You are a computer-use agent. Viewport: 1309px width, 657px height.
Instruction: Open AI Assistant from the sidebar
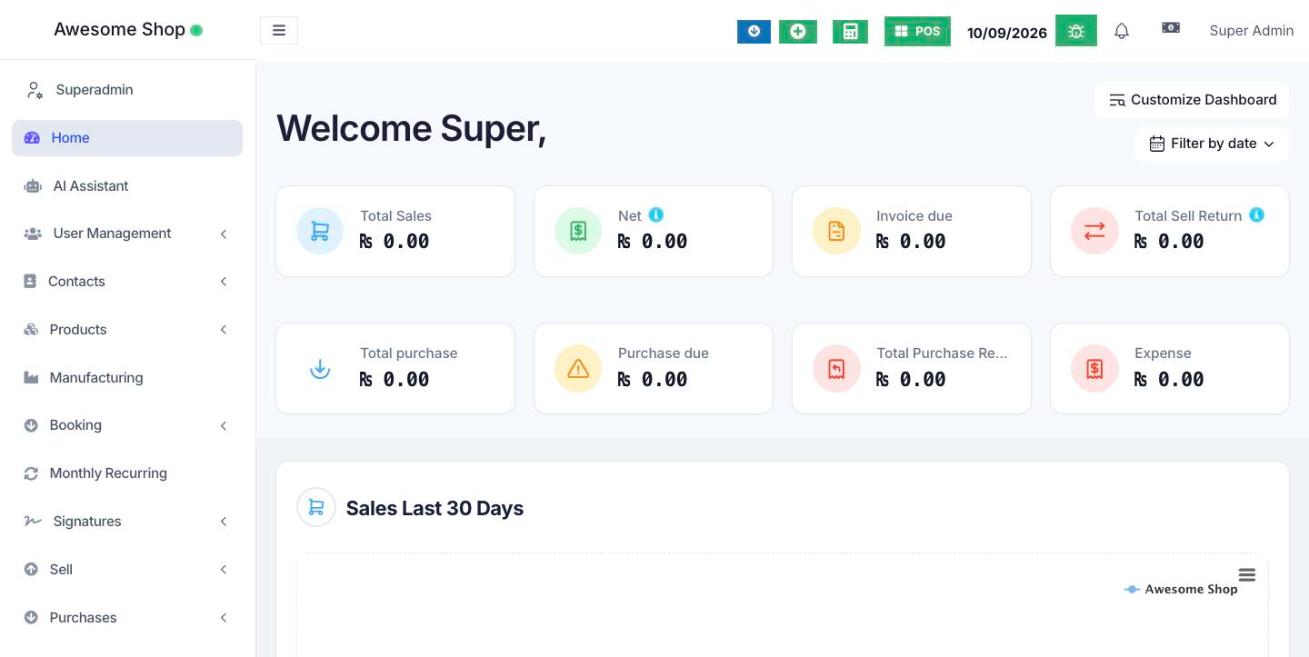click(127, 186)
